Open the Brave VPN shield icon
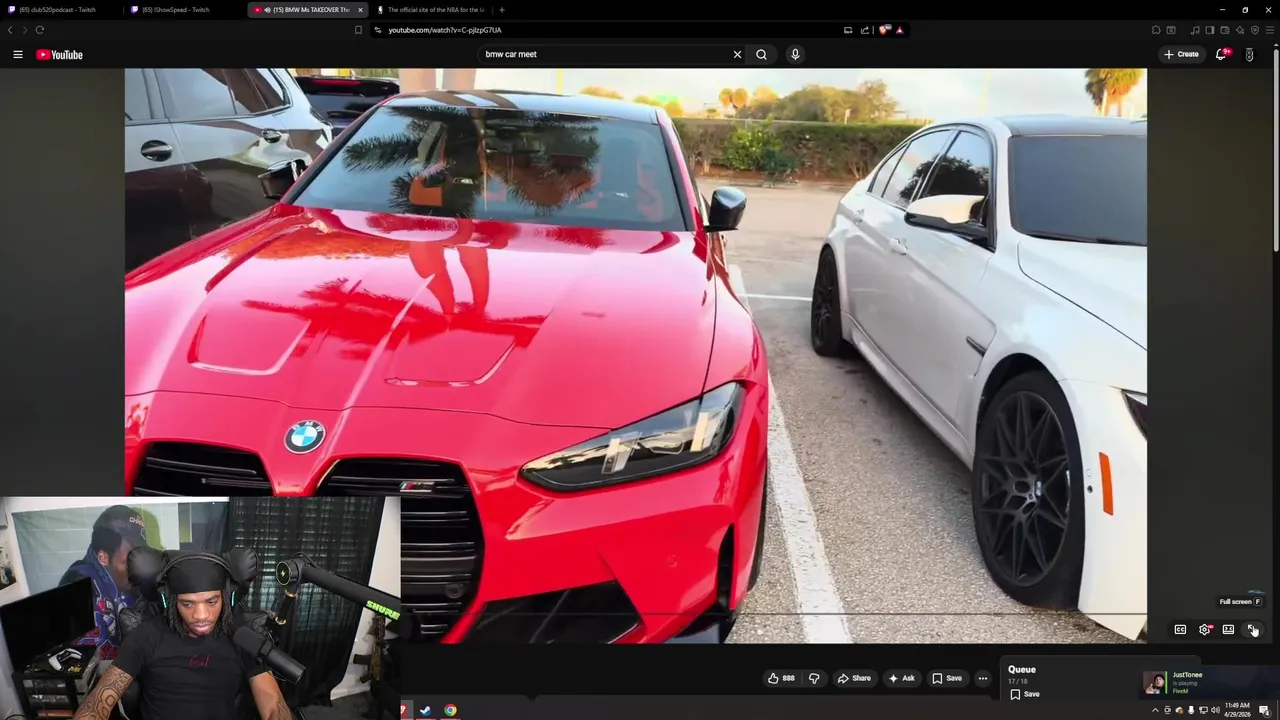The width and height of the screenshot is (1280, 720). pos(1254,30)
